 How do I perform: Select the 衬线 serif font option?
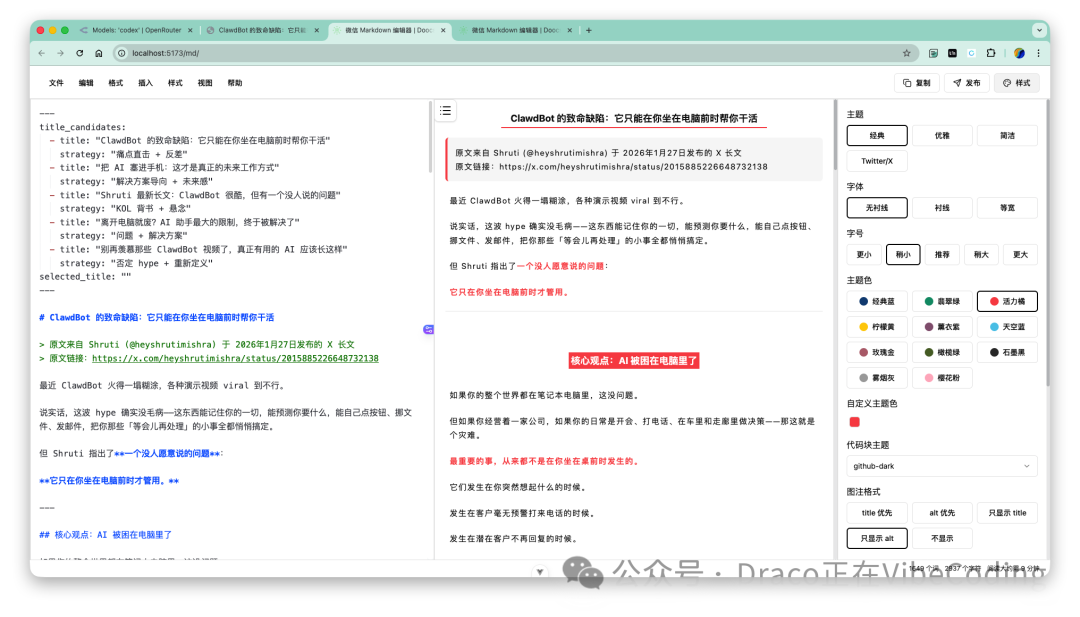(940, 208)
